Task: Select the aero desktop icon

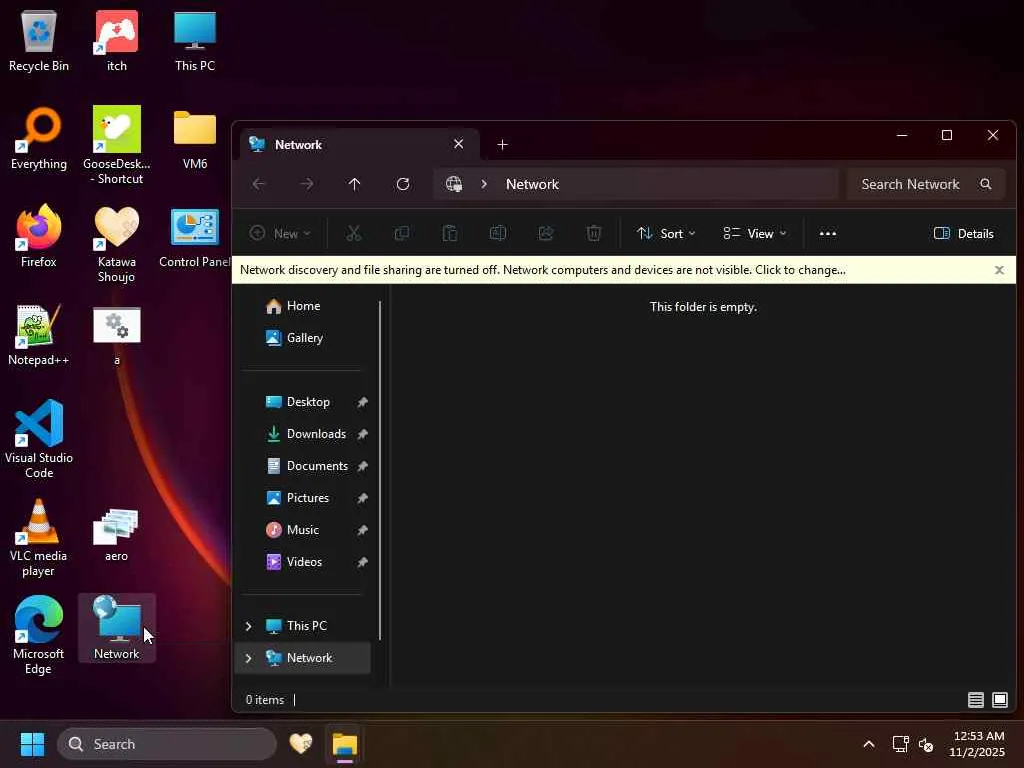Action: [x=116, y=536]
